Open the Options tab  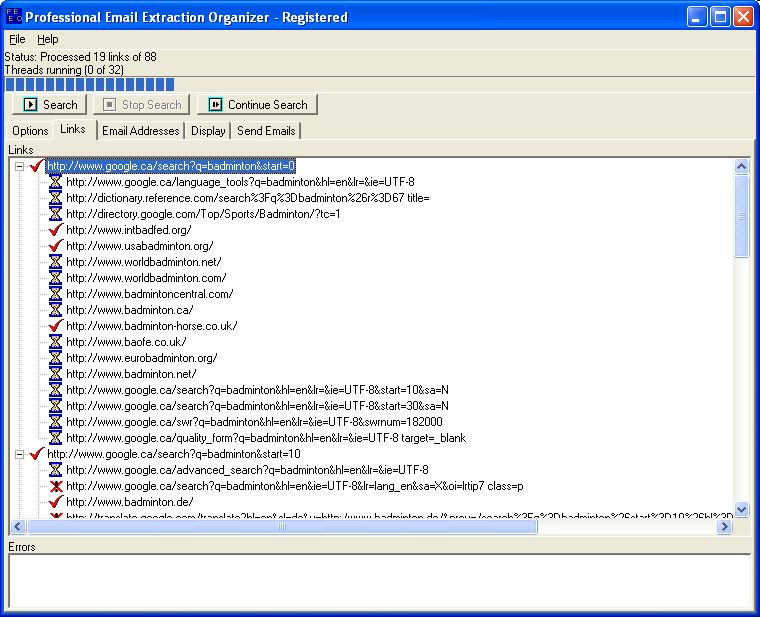click(30, 131)
